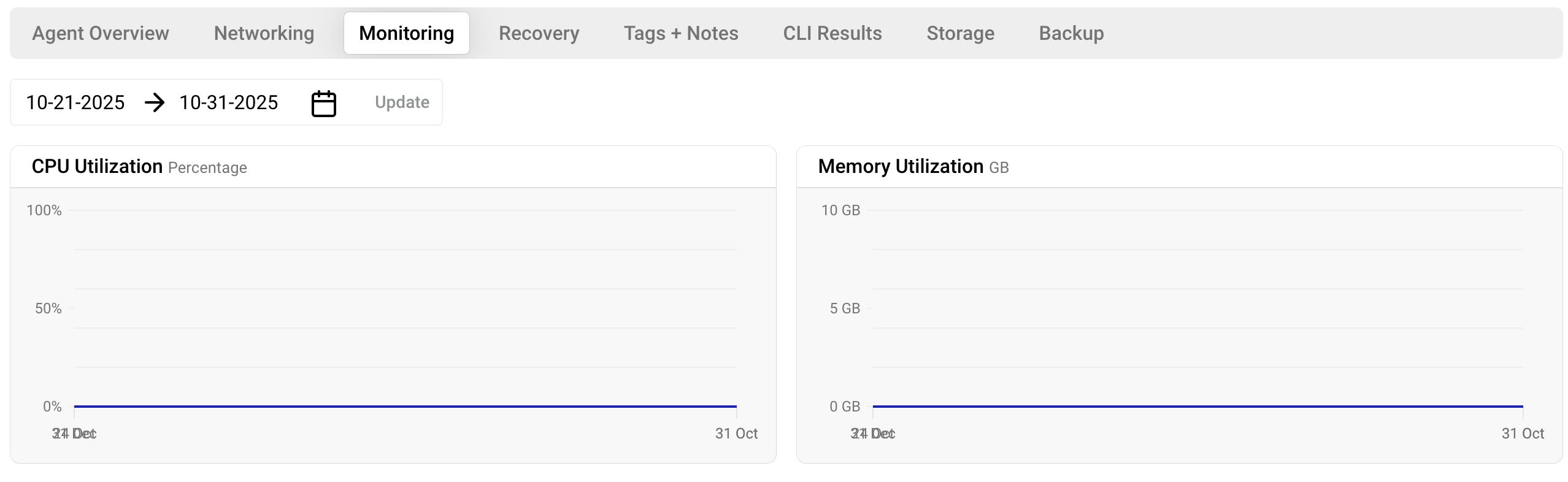This screenshot has width=1568, height=482.
Task: Click the Memory chart's blue data line
Action: click(1197, 406)
